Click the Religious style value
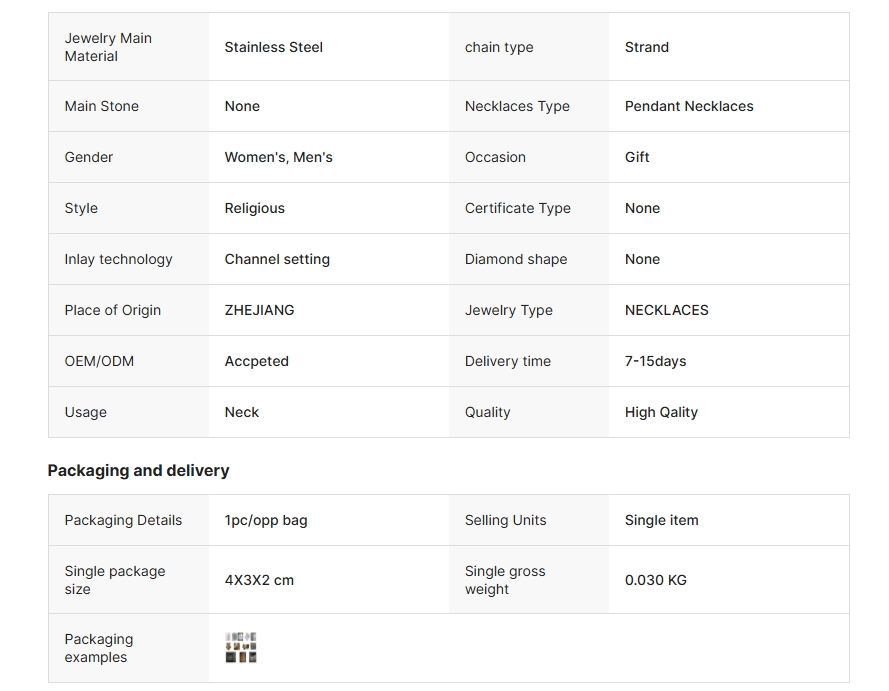The image size is (889, 691). pyautogui.click(x=255, y=208)
